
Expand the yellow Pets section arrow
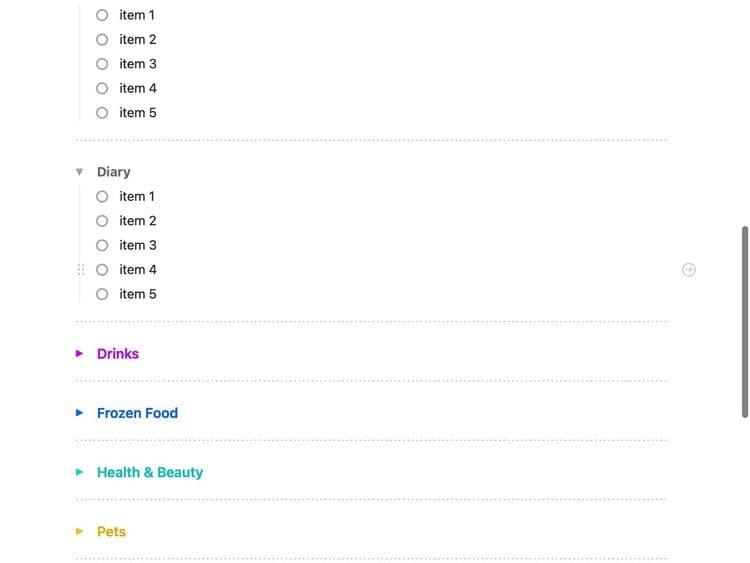tap(79, 531)
